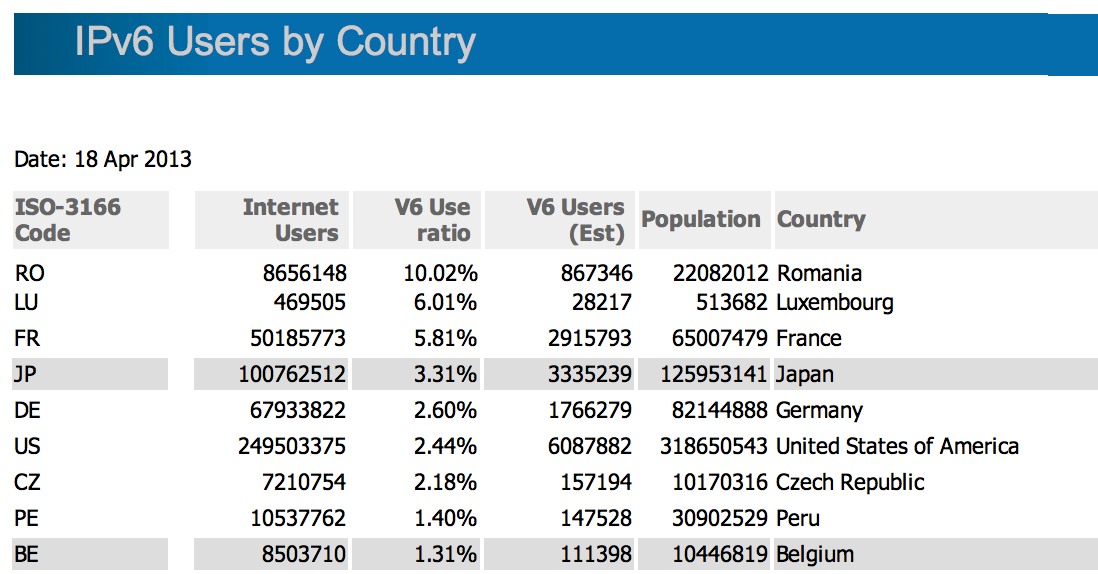This screenshot has height=574, width=1098.
Task: Select France's V6 use ratio 5.81%
Action: click(x=448, y=338)
